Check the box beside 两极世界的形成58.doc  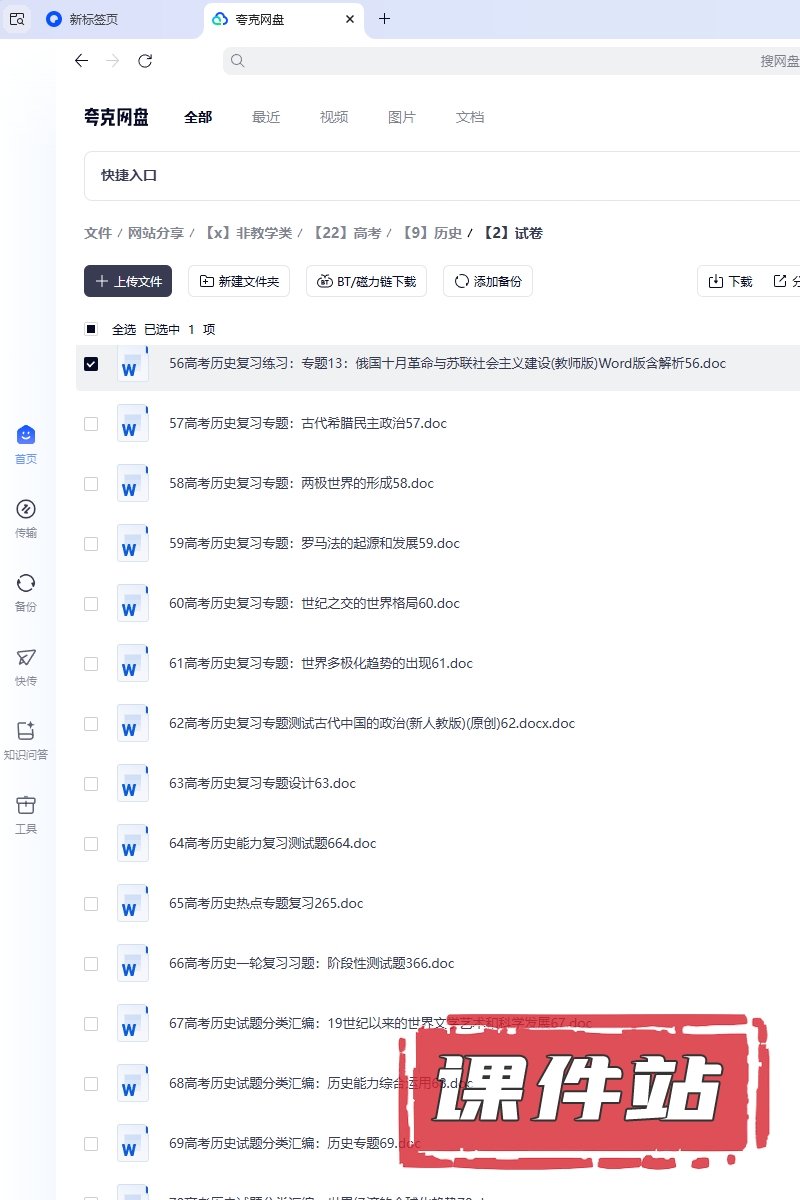click(91, 484)
